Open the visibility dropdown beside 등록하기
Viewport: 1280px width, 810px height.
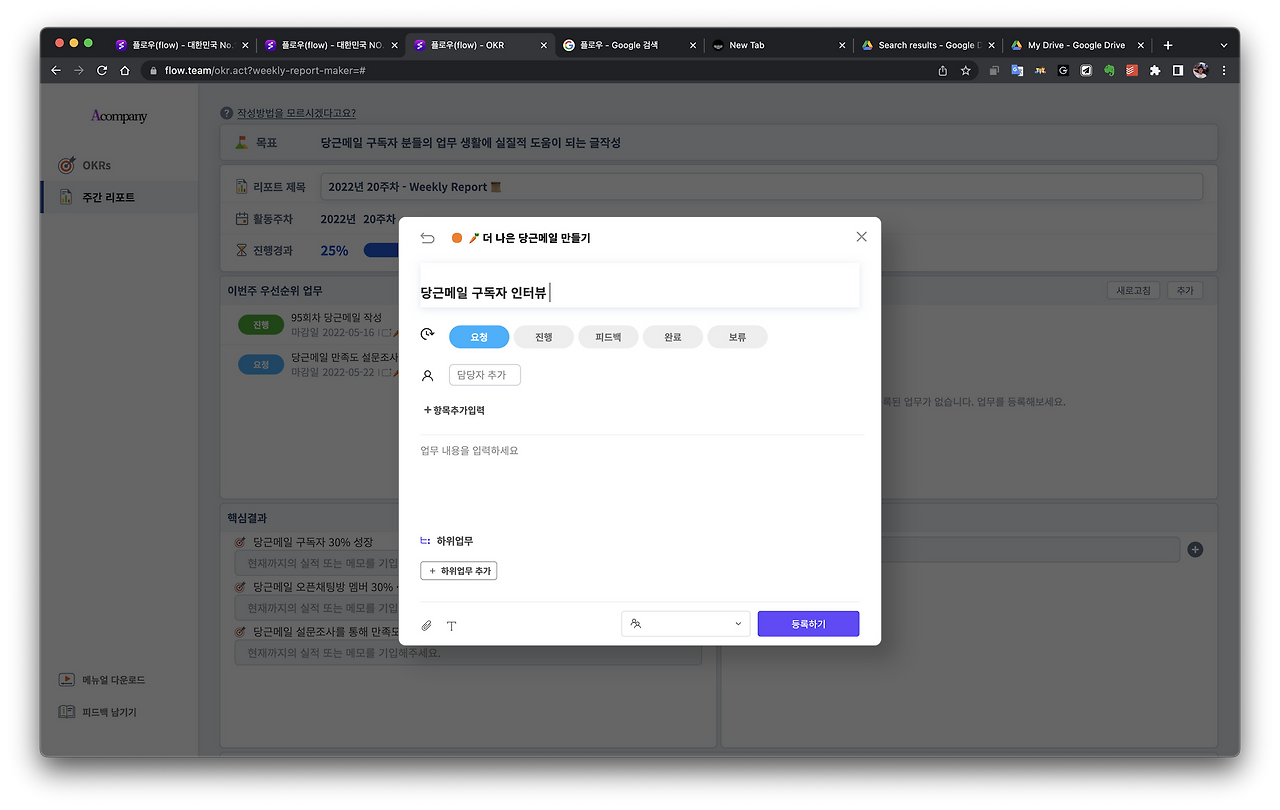coord(686,623)
